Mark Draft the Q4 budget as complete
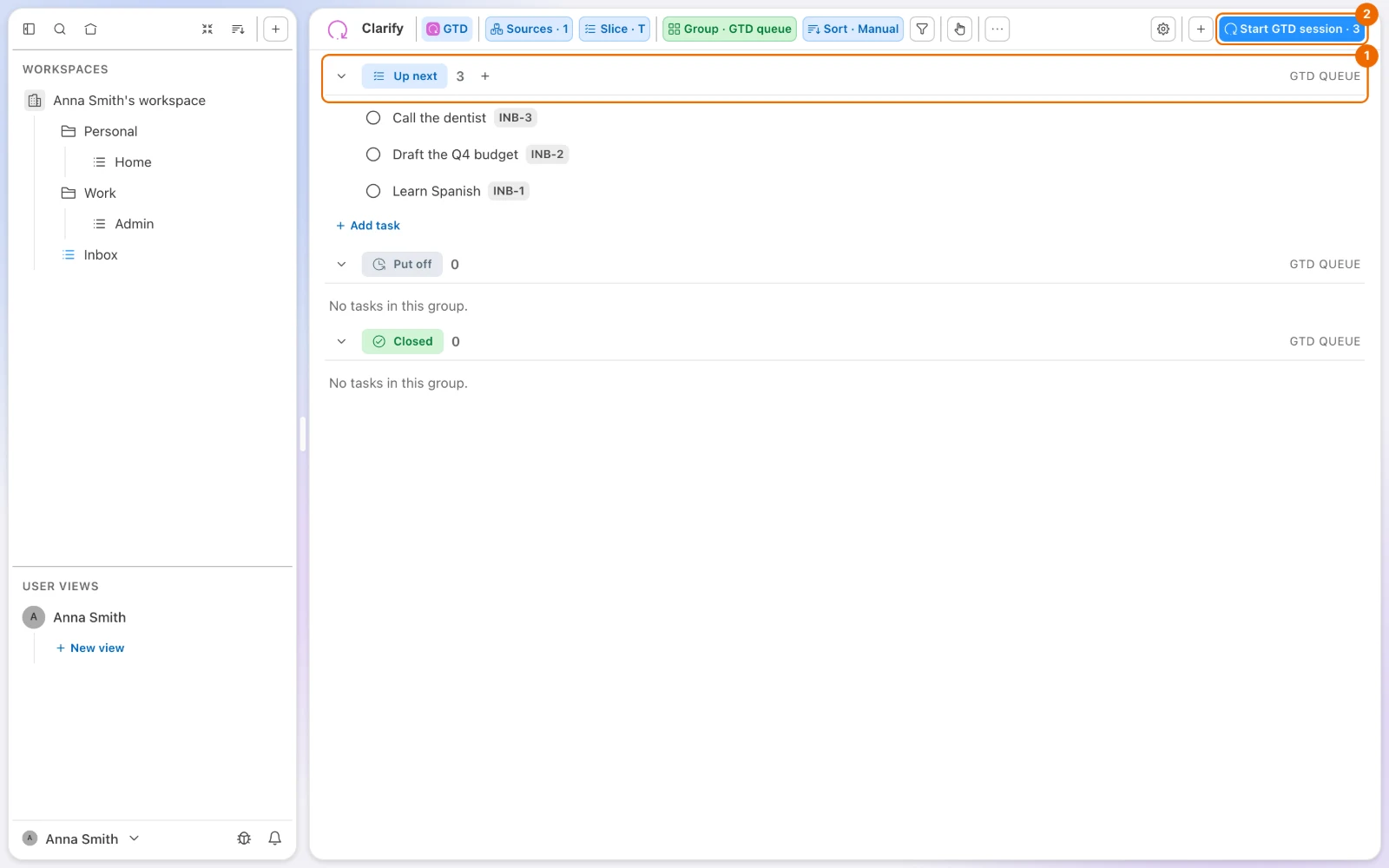Viewport: 1389px width, 868px height. click(373, 155)
